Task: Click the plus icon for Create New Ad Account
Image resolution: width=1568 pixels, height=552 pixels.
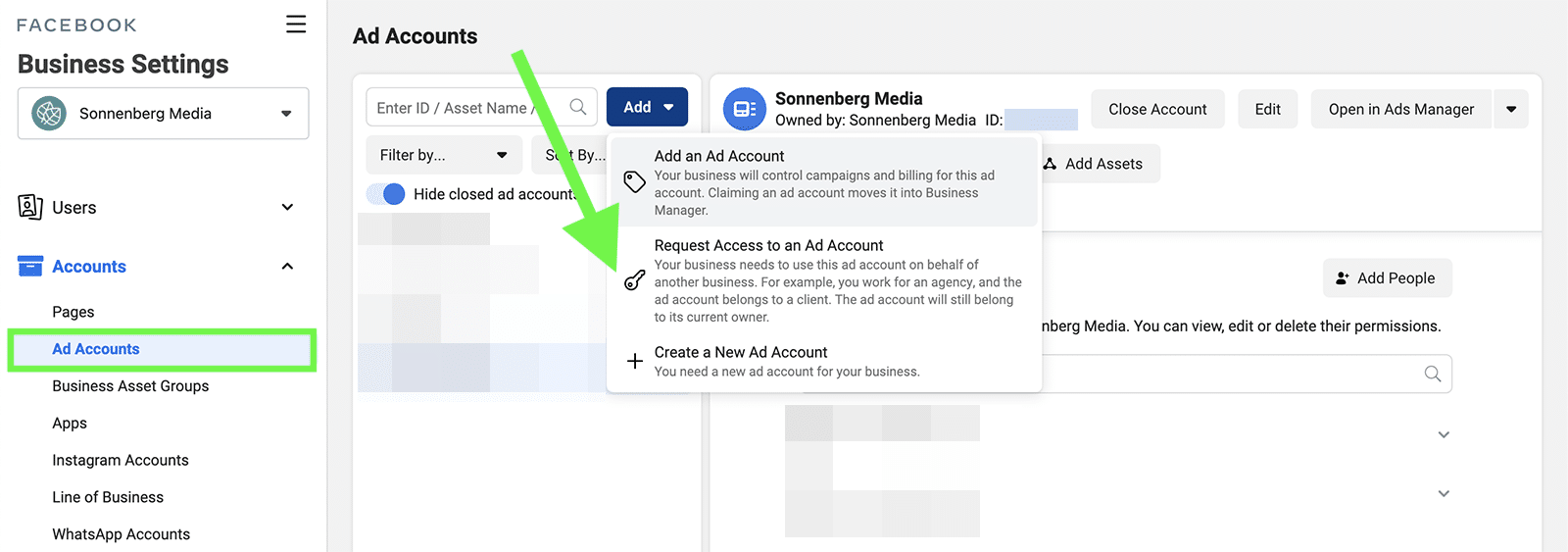Action: pyautogui.click(x=635, y=361)
